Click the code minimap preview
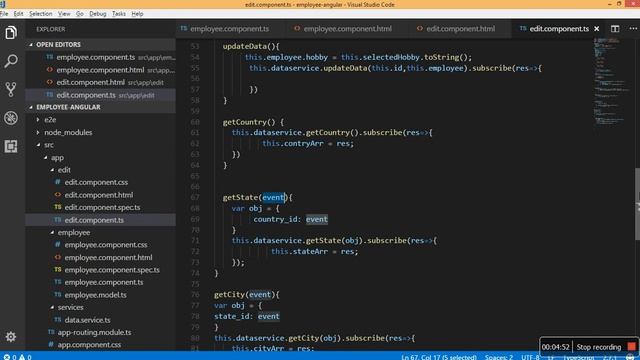The image size is (640, 360). [x=611, y=82]
